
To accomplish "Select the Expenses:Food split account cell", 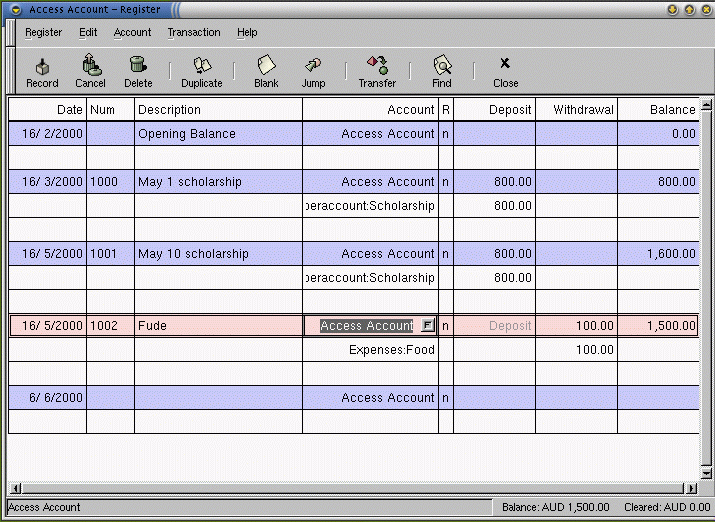I will click(370, 350).
